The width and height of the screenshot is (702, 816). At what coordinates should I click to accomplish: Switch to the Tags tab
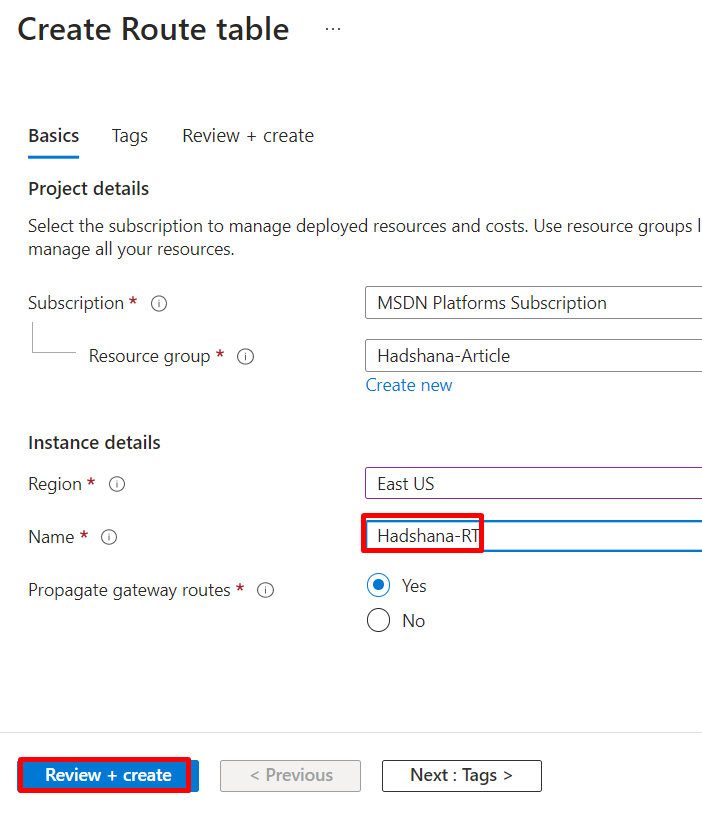(x=129, y=135)
